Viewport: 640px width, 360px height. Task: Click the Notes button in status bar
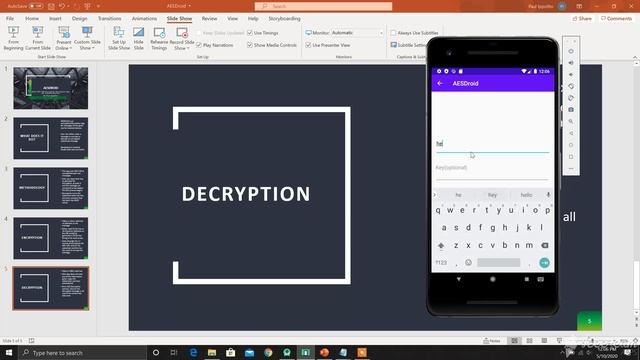(492, 340)
